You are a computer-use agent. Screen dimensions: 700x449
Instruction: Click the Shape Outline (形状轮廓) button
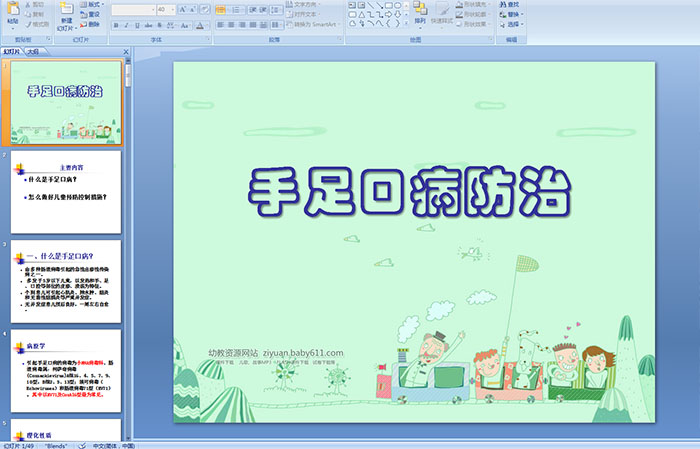473,14
